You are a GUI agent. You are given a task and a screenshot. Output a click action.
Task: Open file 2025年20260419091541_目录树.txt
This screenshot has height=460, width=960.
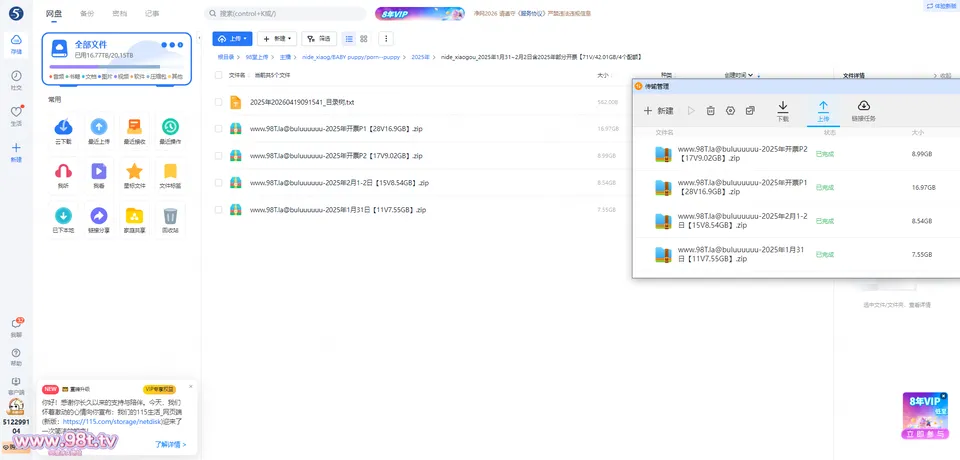click(302, 102)
